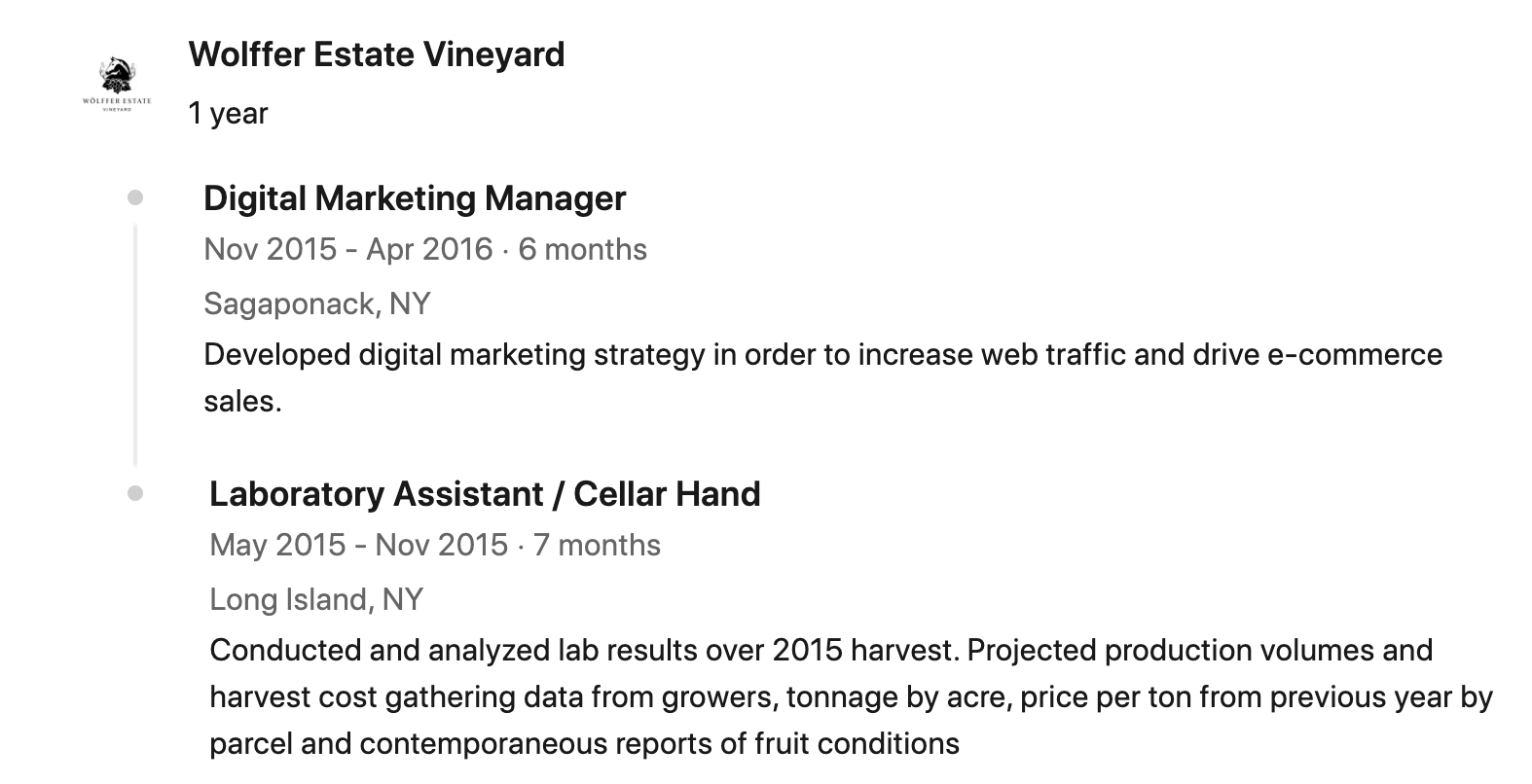
Task: Click the '6 months' duration label
Action: (x=582, y=250)
